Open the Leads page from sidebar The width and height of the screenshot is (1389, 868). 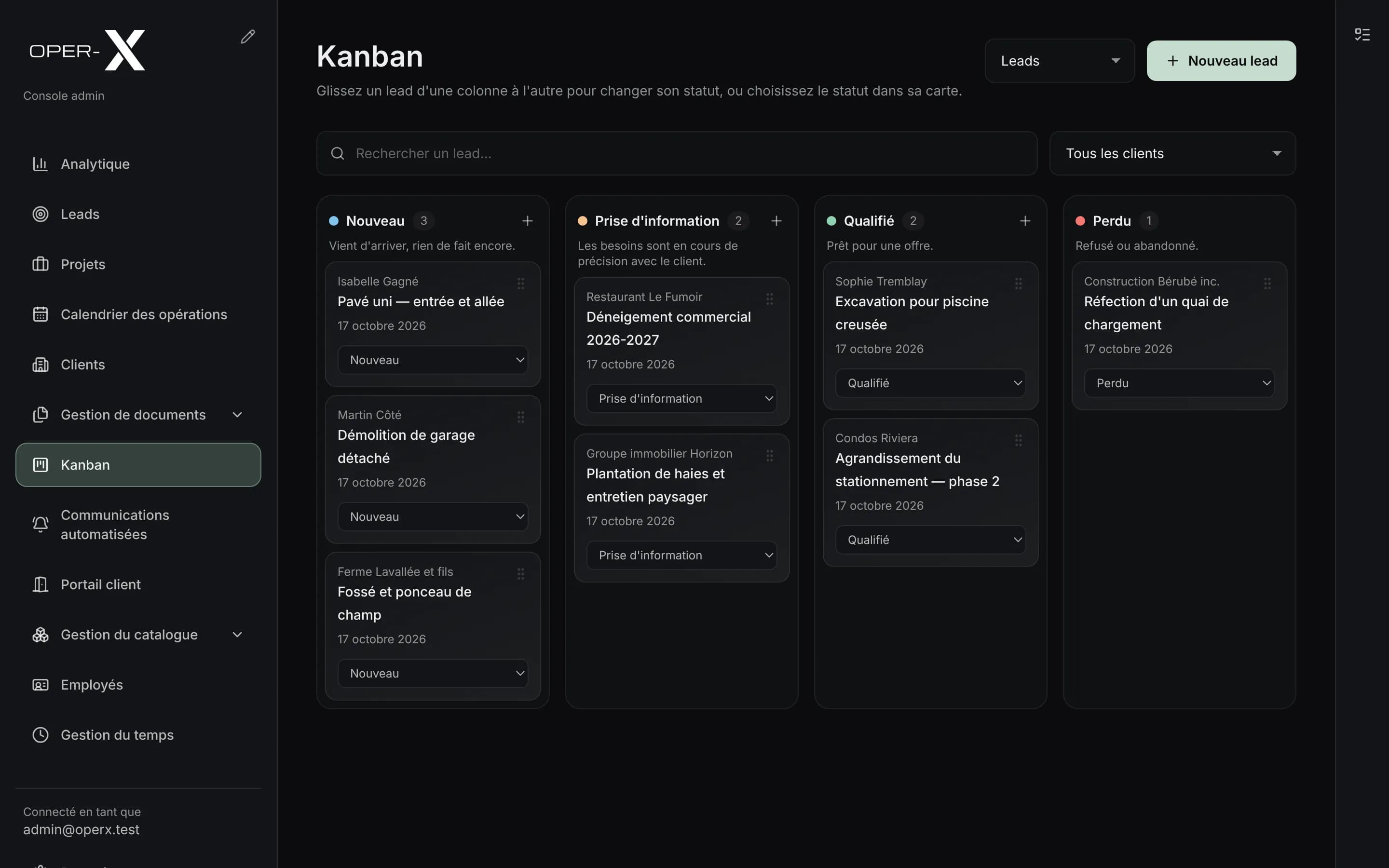pos(138,214)
